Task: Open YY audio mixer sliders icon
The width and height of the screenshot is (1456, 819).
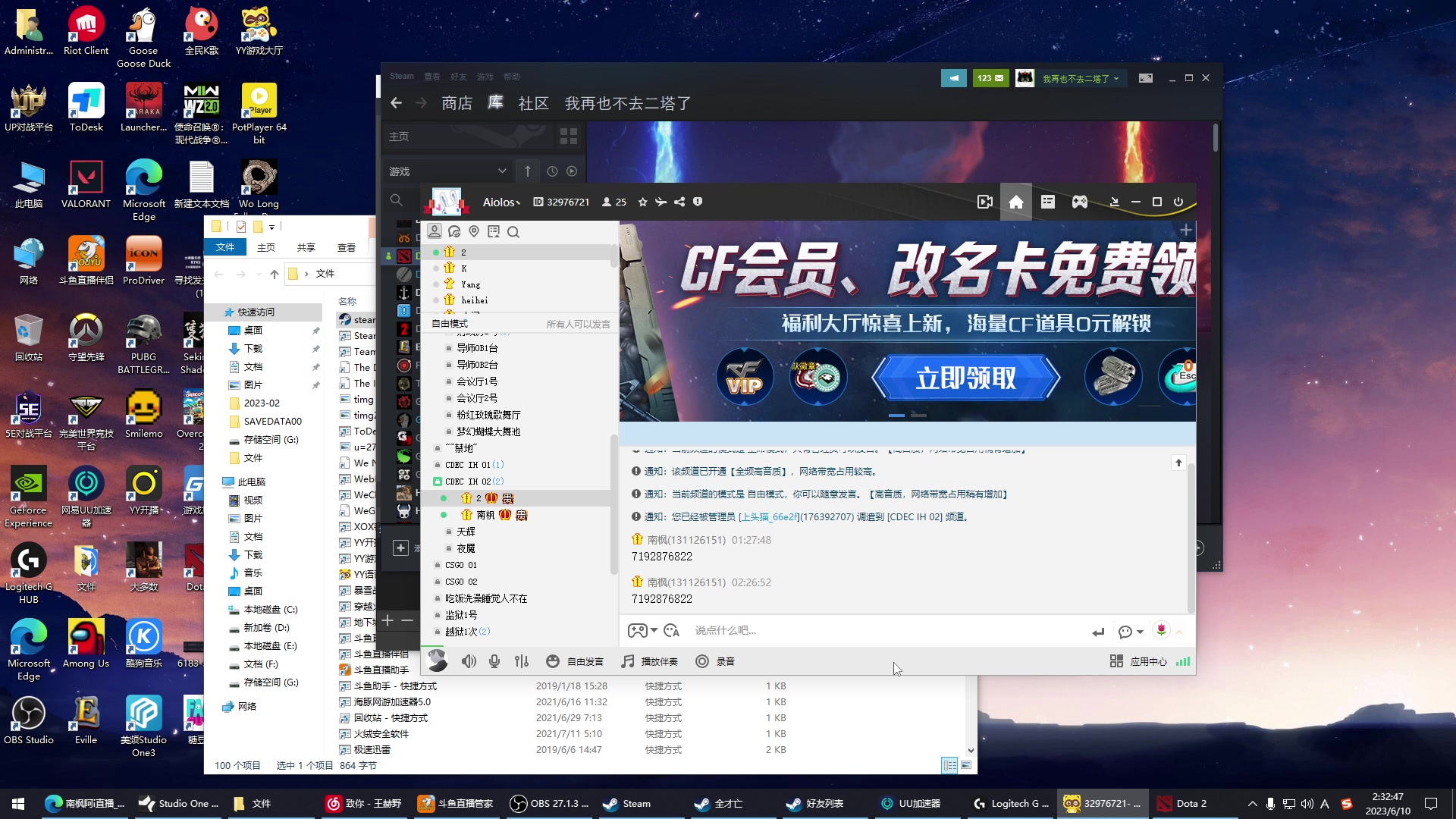Action: pos(522,661)
